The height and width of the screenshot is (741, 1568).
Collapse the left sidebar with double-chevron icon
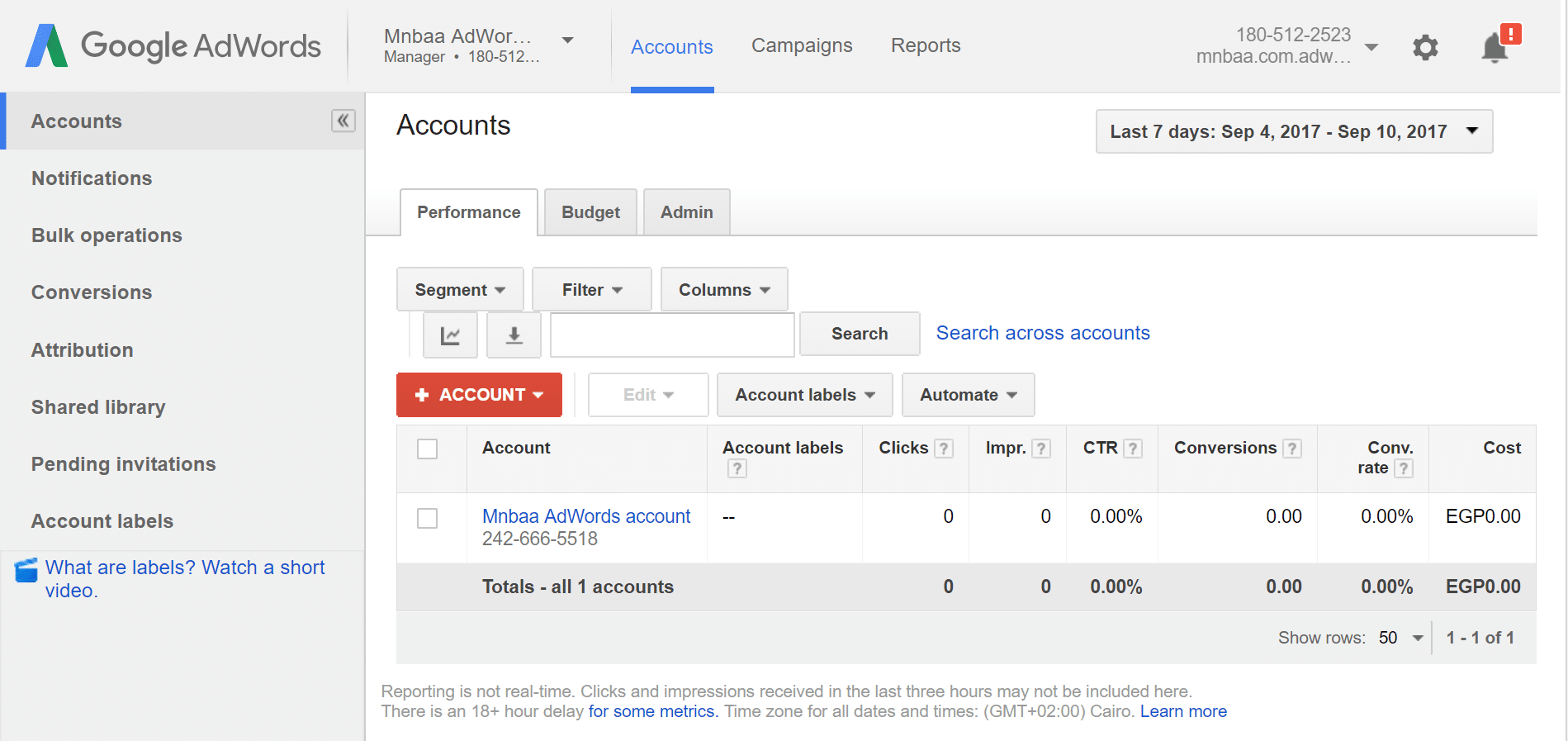tap(343, 121)
